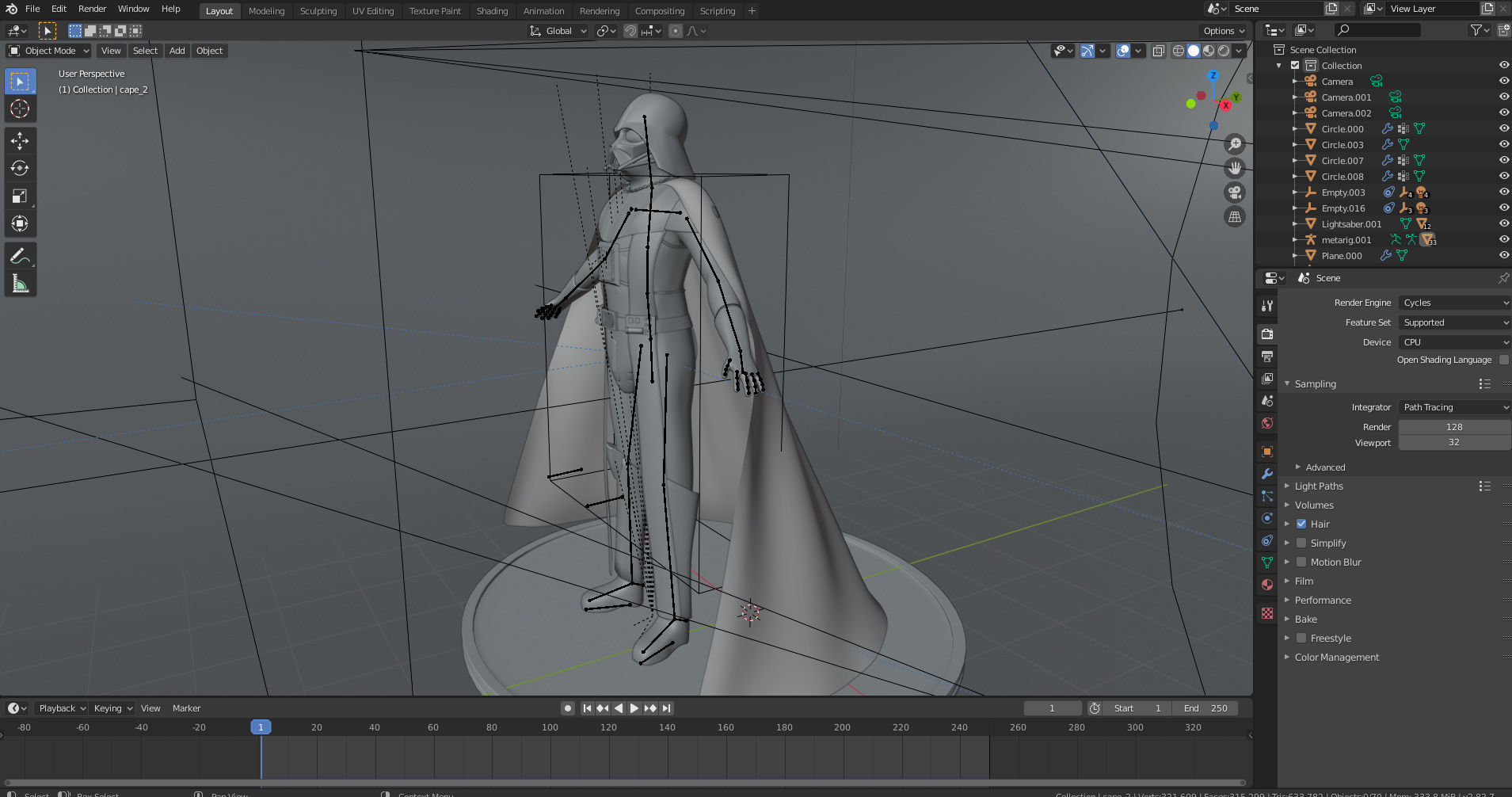This screenshot has width=1512, height=797.
Task: Enable the Simplify checkbox
Action: 1301,543
